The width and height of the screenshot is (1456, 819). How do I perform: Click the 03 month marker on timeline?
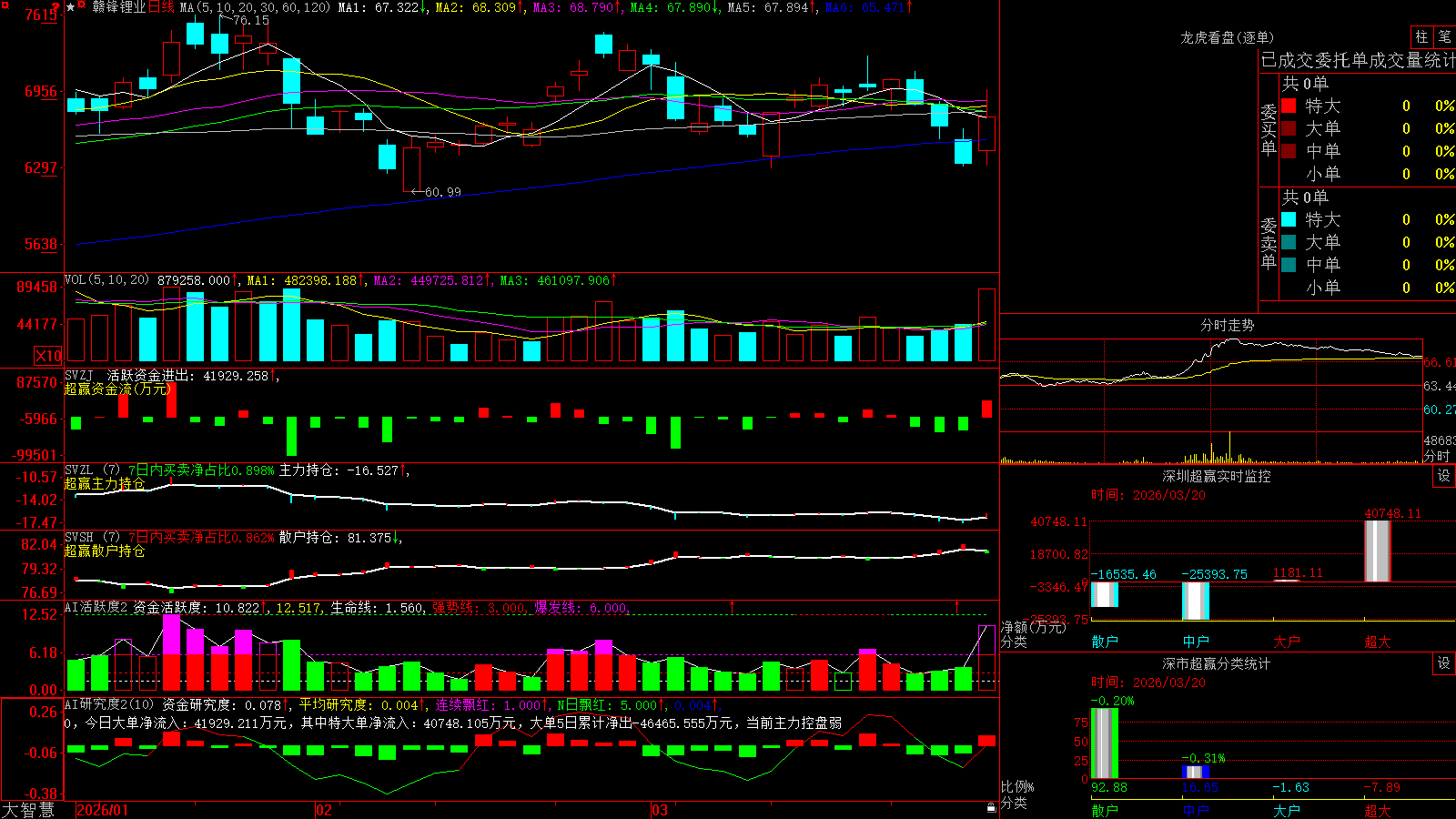pyautogui.click(x=660, y=810)
